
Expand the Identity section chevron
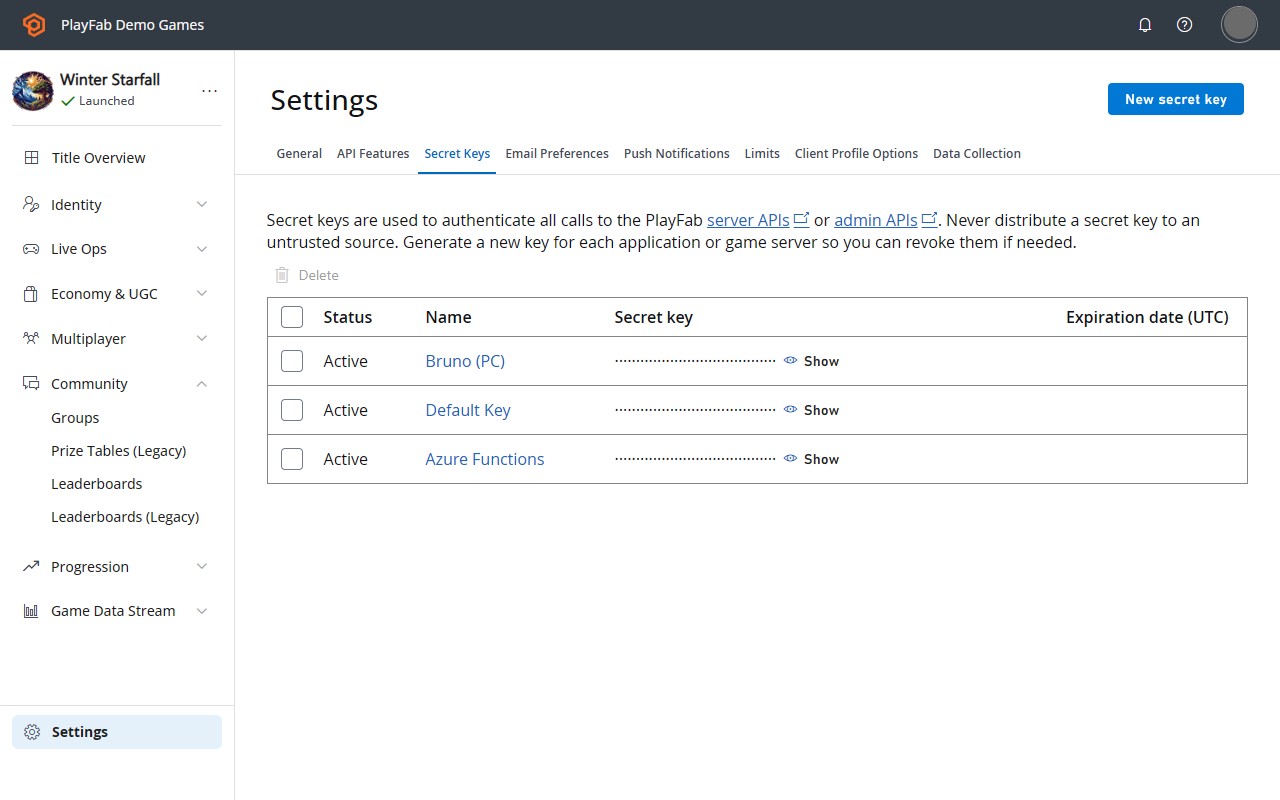(202, 204)
